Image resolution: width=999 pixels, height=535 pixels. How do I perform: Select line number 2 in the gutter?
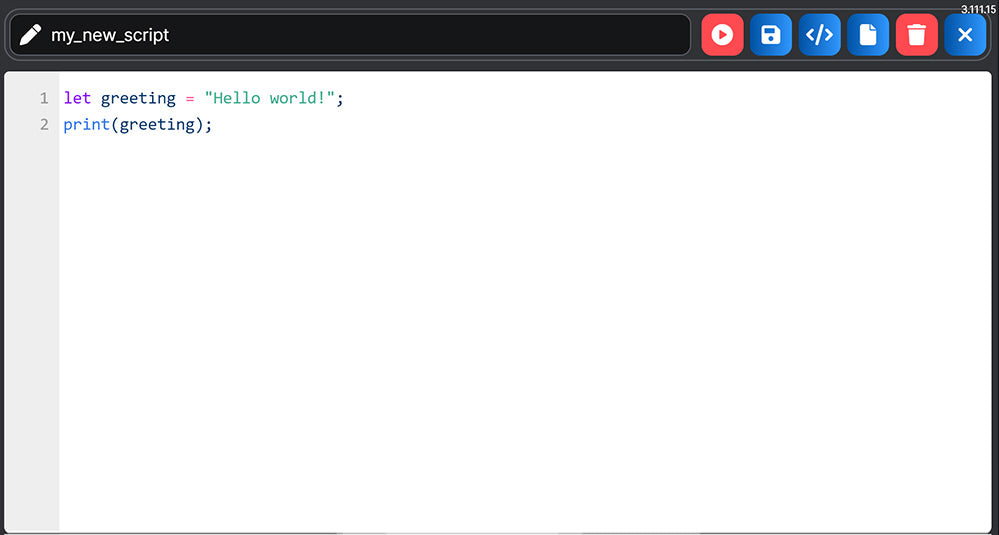pyautogui.click(x=43, y=125)
